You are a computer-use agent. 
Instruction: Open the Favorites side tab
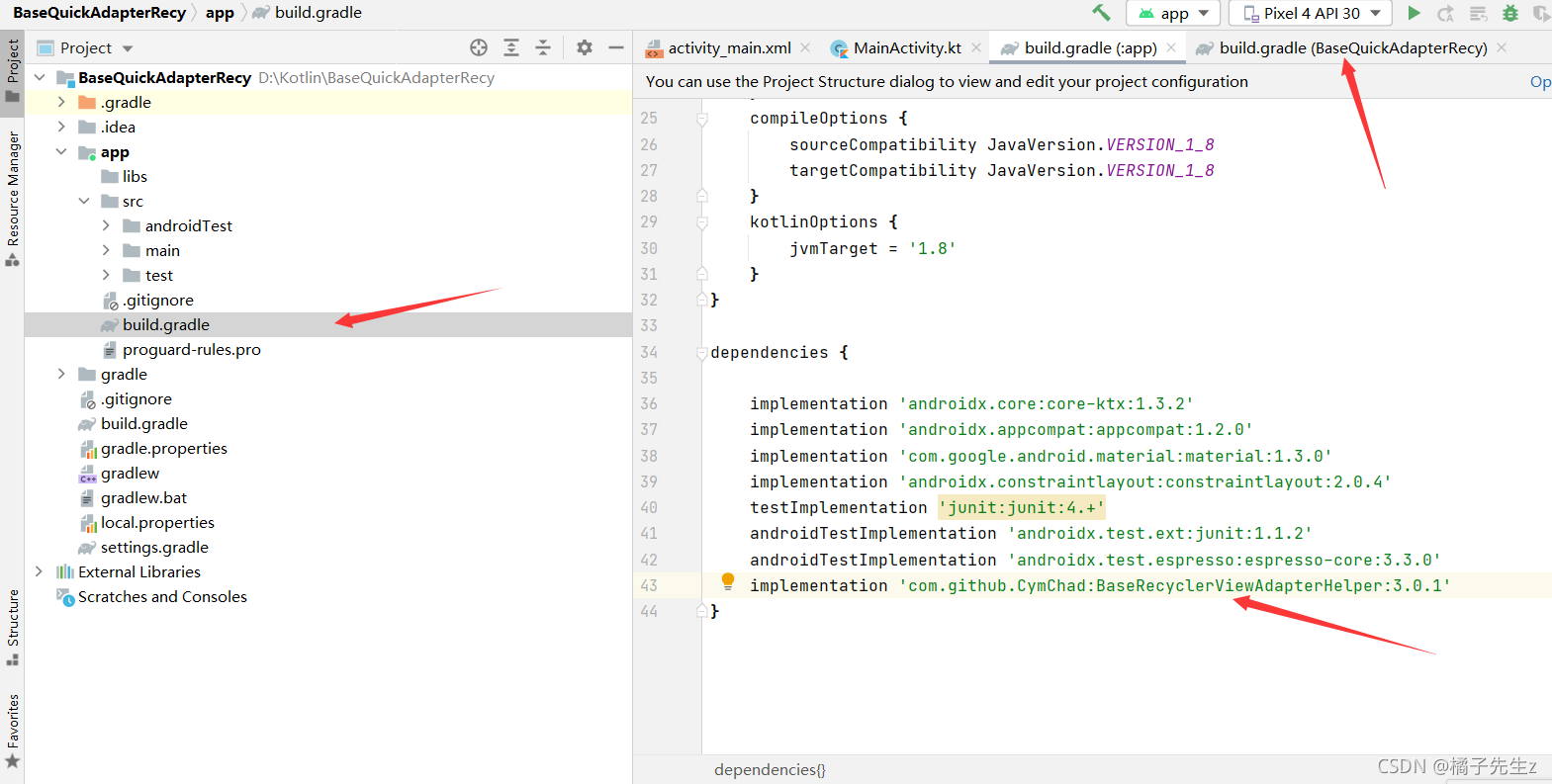[x=12, y=732]
